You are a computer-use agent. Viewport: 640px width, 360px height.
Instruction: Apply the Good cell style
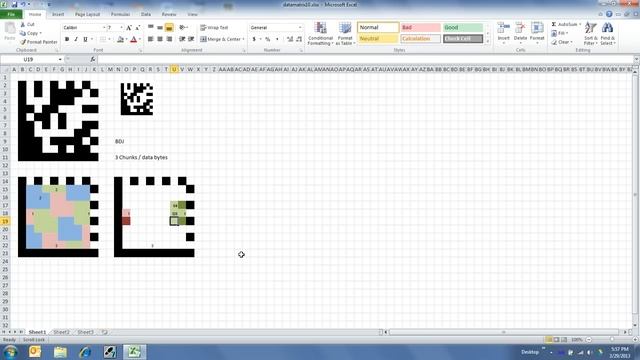click(463, 27)
